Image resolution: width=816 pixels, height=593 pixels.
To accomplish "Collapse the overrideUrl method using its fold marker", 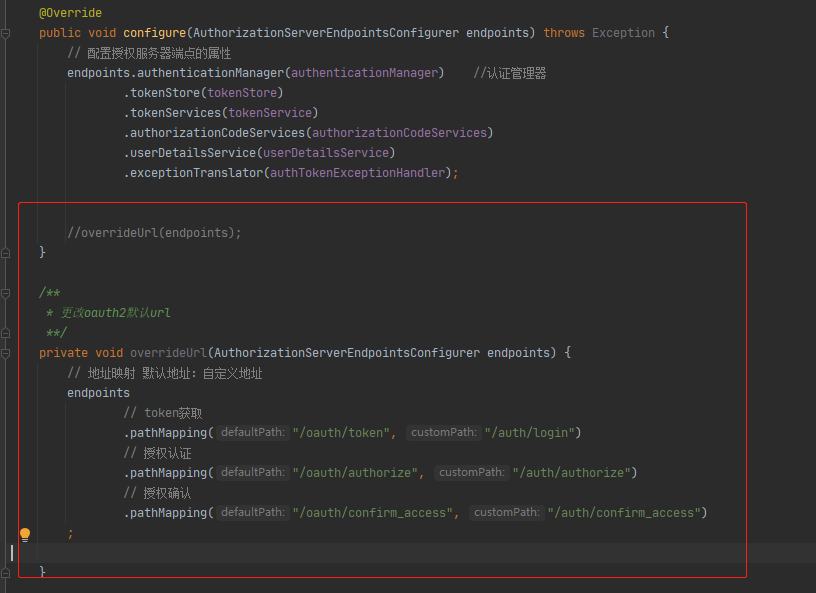I will (x=6, y=353).
